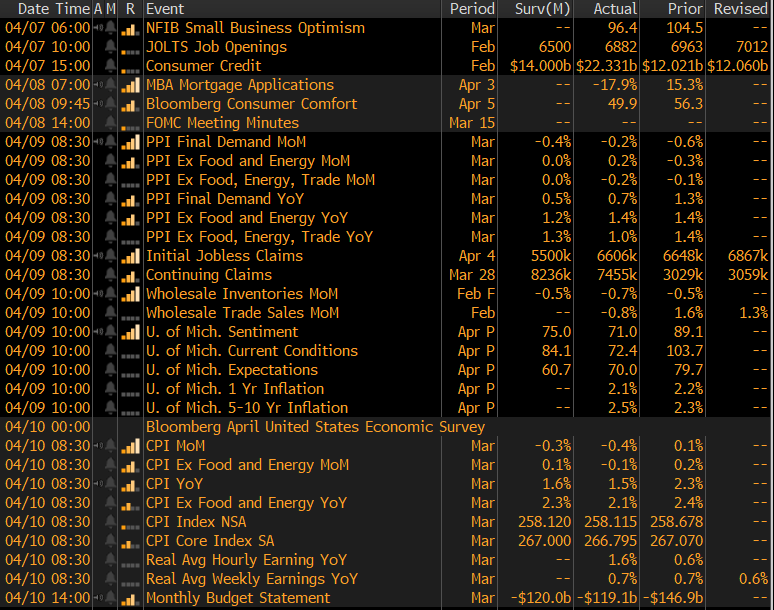Screen dimensions: 774x610
Task: Click the relevance bars icon for CPI MoM
Action: tap(130, 446)
